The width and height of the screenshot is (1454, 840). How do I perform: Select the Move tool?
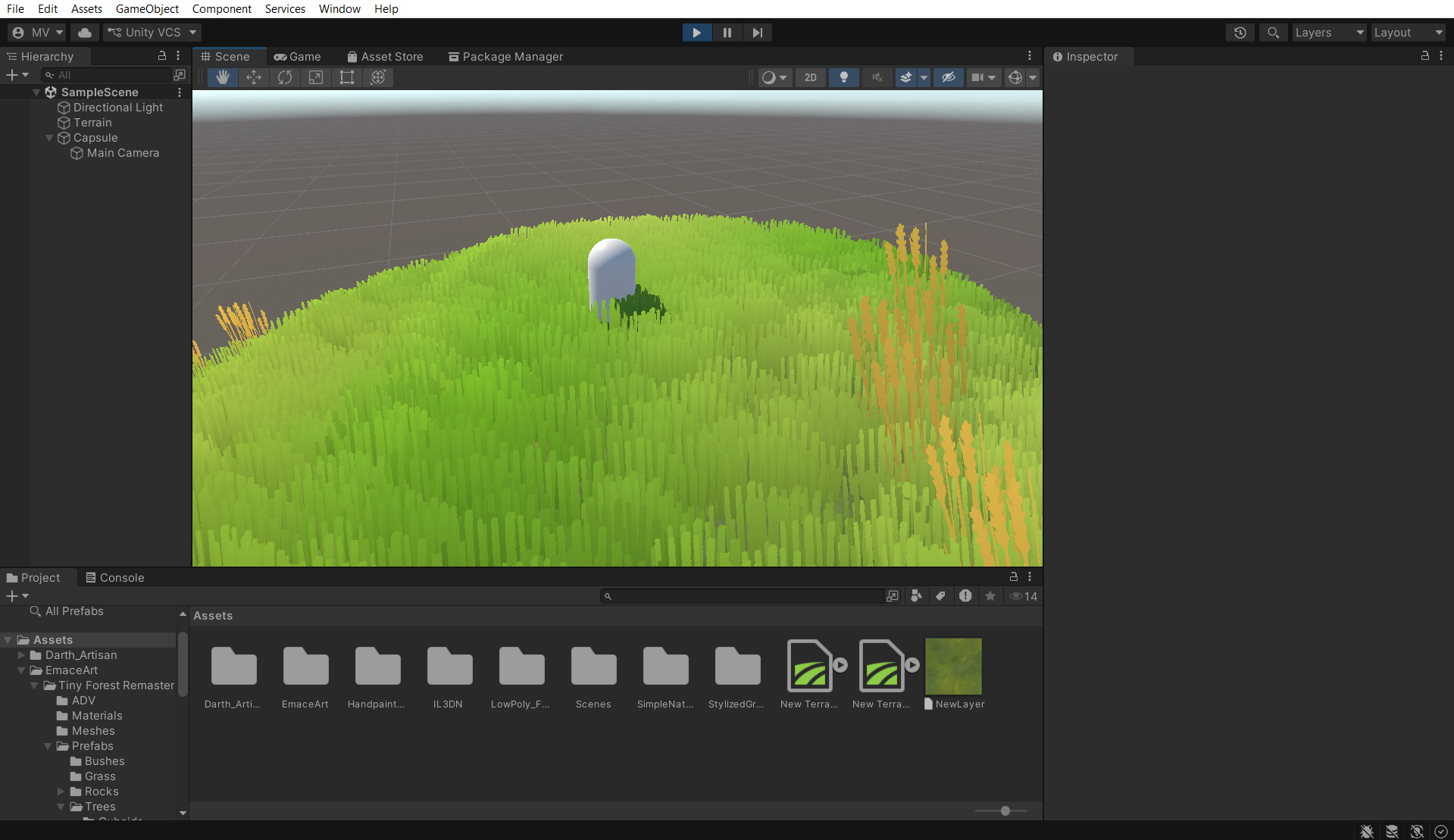click(254, 77)
